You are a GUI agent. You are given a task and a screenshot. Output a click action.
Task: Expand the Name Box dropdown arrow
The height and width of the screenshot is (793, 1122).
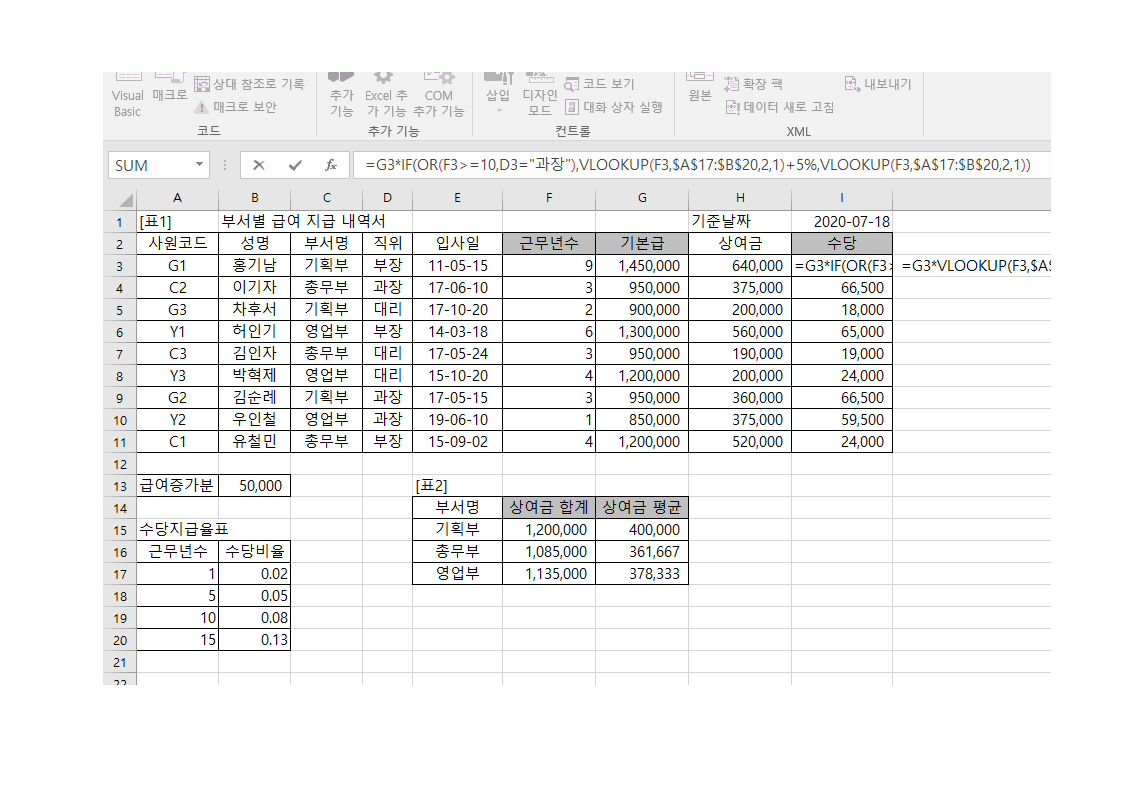coord(199,165)
